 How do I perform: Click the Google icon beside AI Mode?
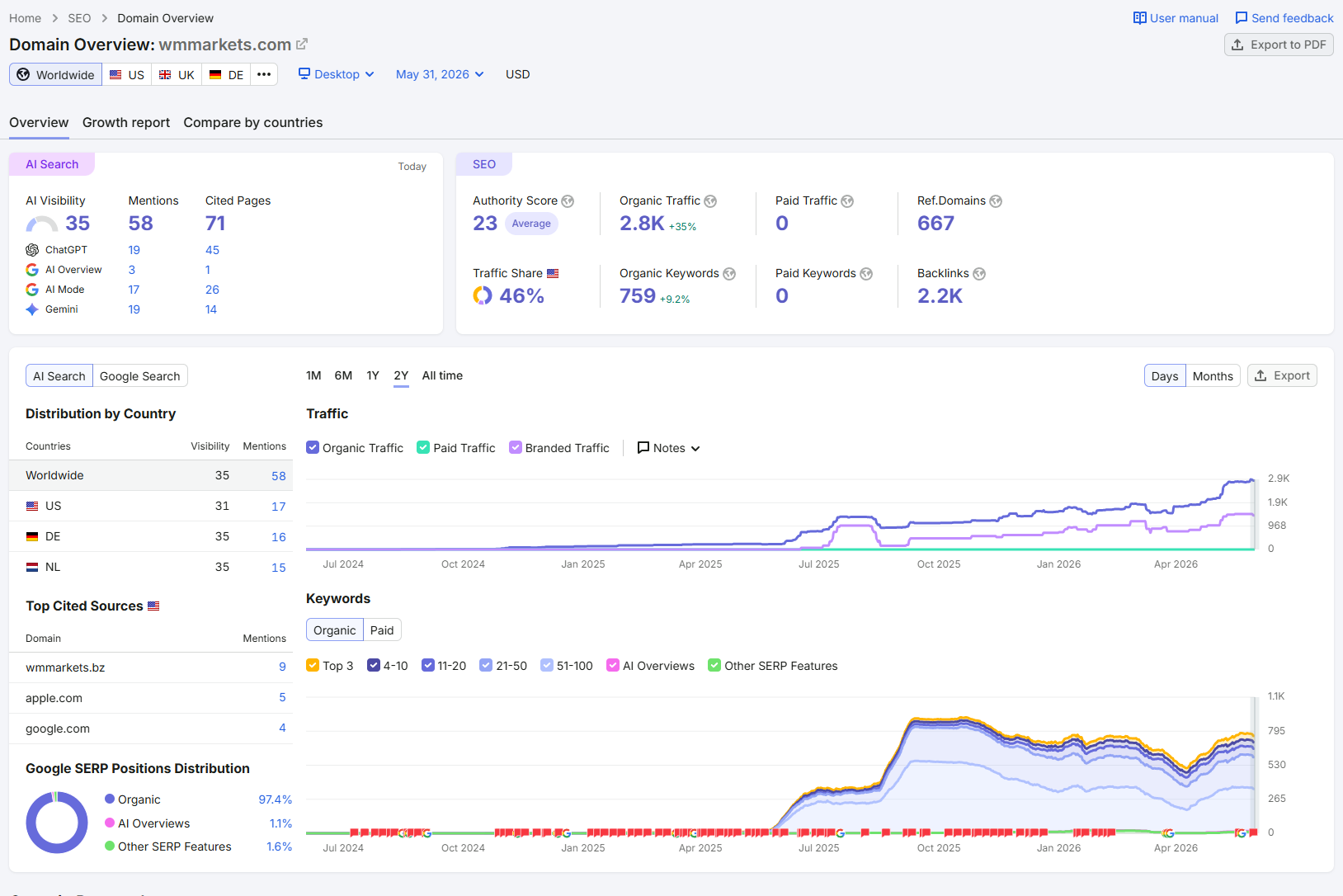click(x=32, y=290)
